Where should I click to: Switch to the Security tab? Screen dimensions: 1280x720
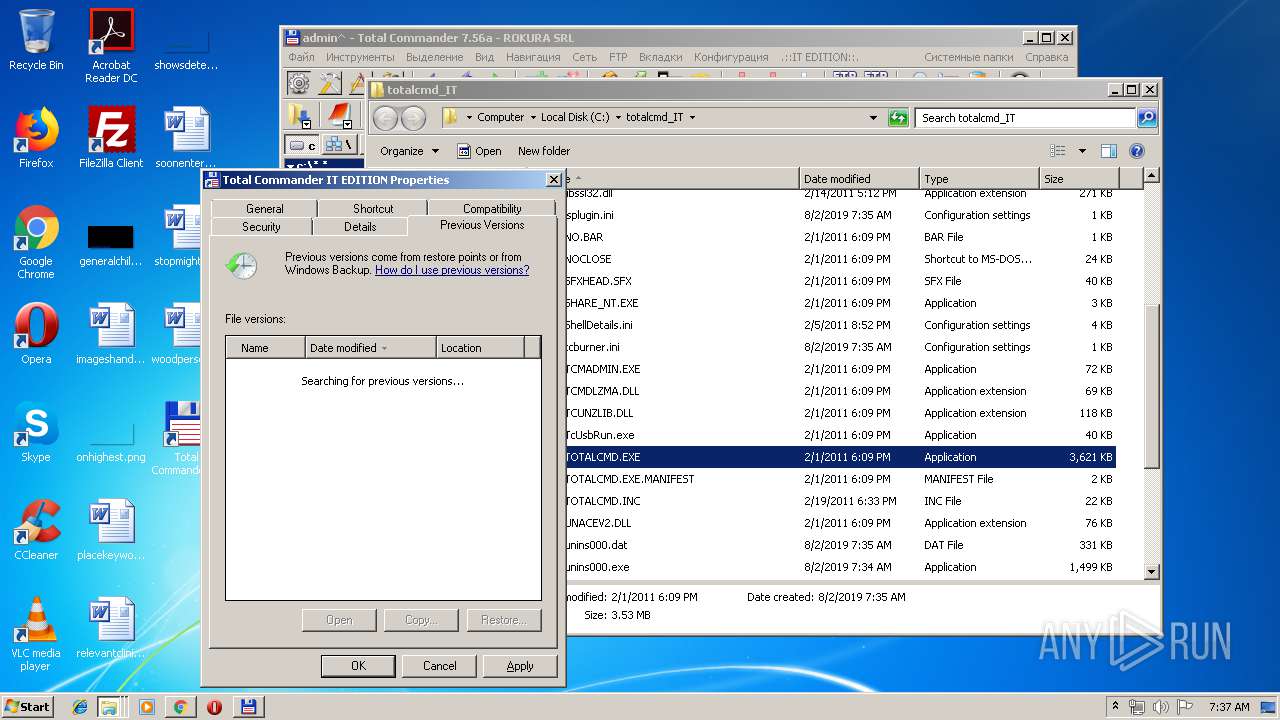click(x=262, y=227)
